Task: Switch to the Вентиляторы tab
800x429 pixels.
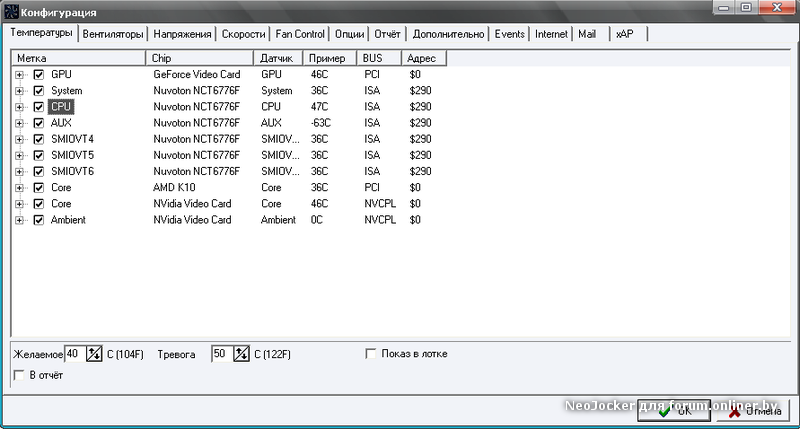Action: (113, 34)
